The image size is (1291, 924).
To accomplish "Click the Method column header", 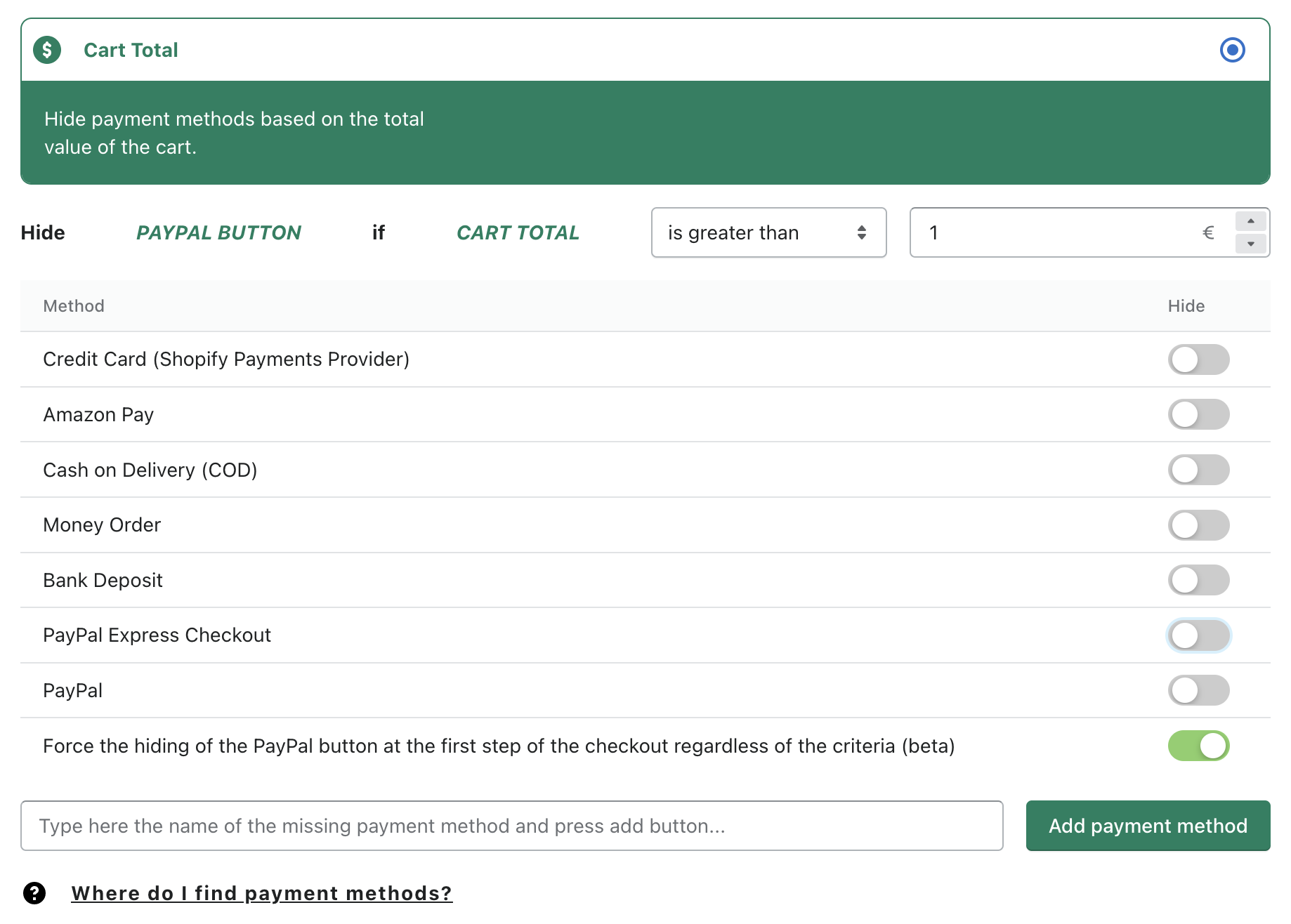I will click(74, 306).
